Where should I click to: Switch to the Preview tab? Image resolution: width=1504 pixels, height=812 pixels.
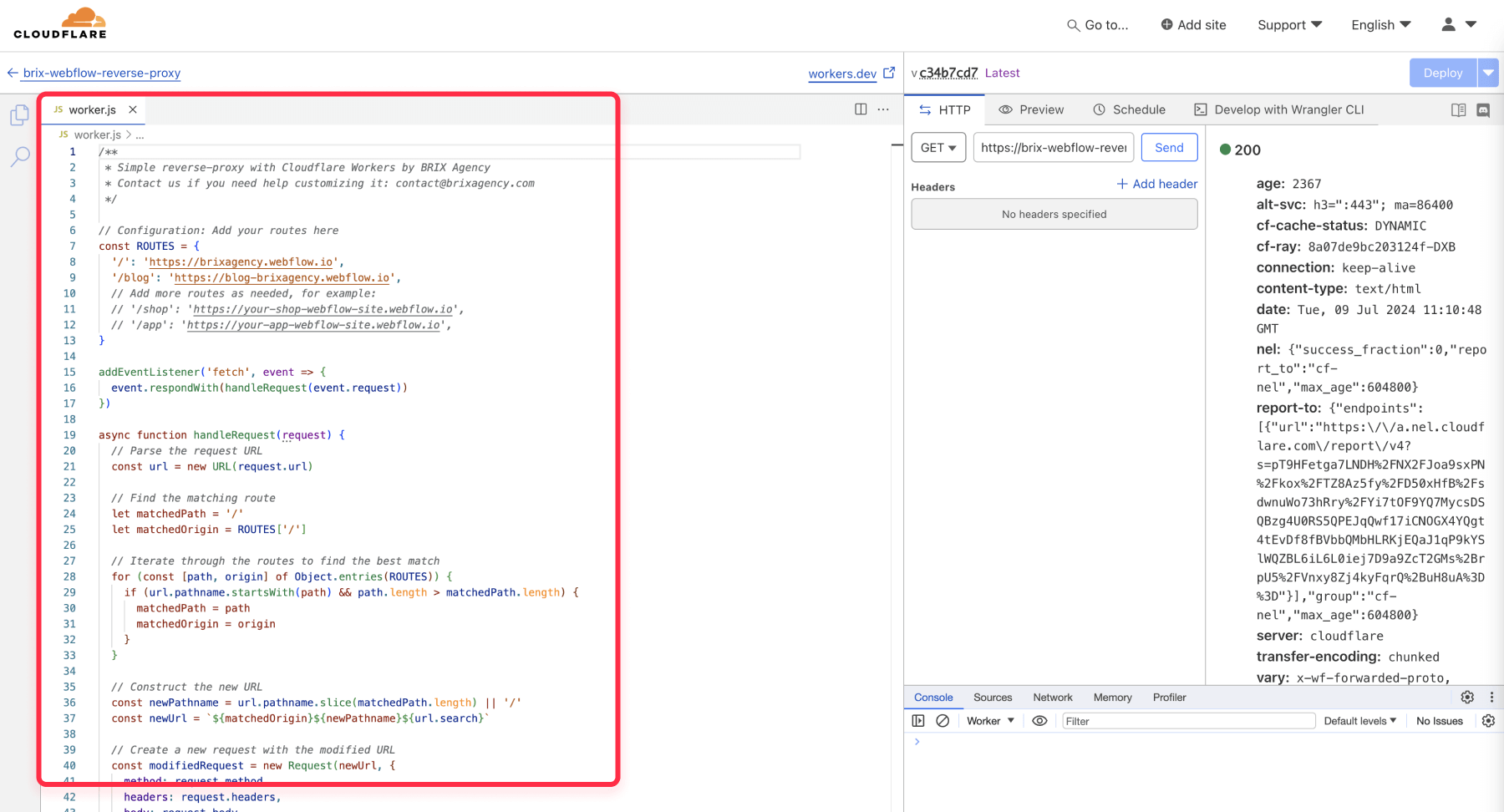1031,109
